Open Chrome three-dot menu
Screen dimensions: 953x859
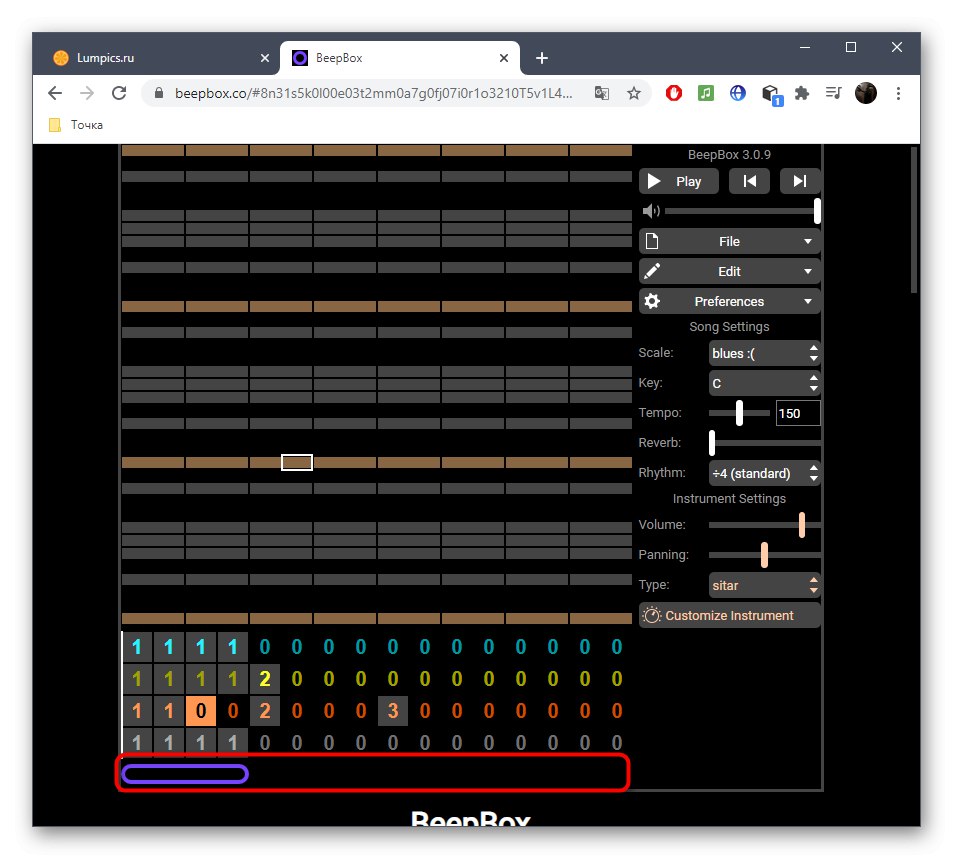[x=898, y=93]
